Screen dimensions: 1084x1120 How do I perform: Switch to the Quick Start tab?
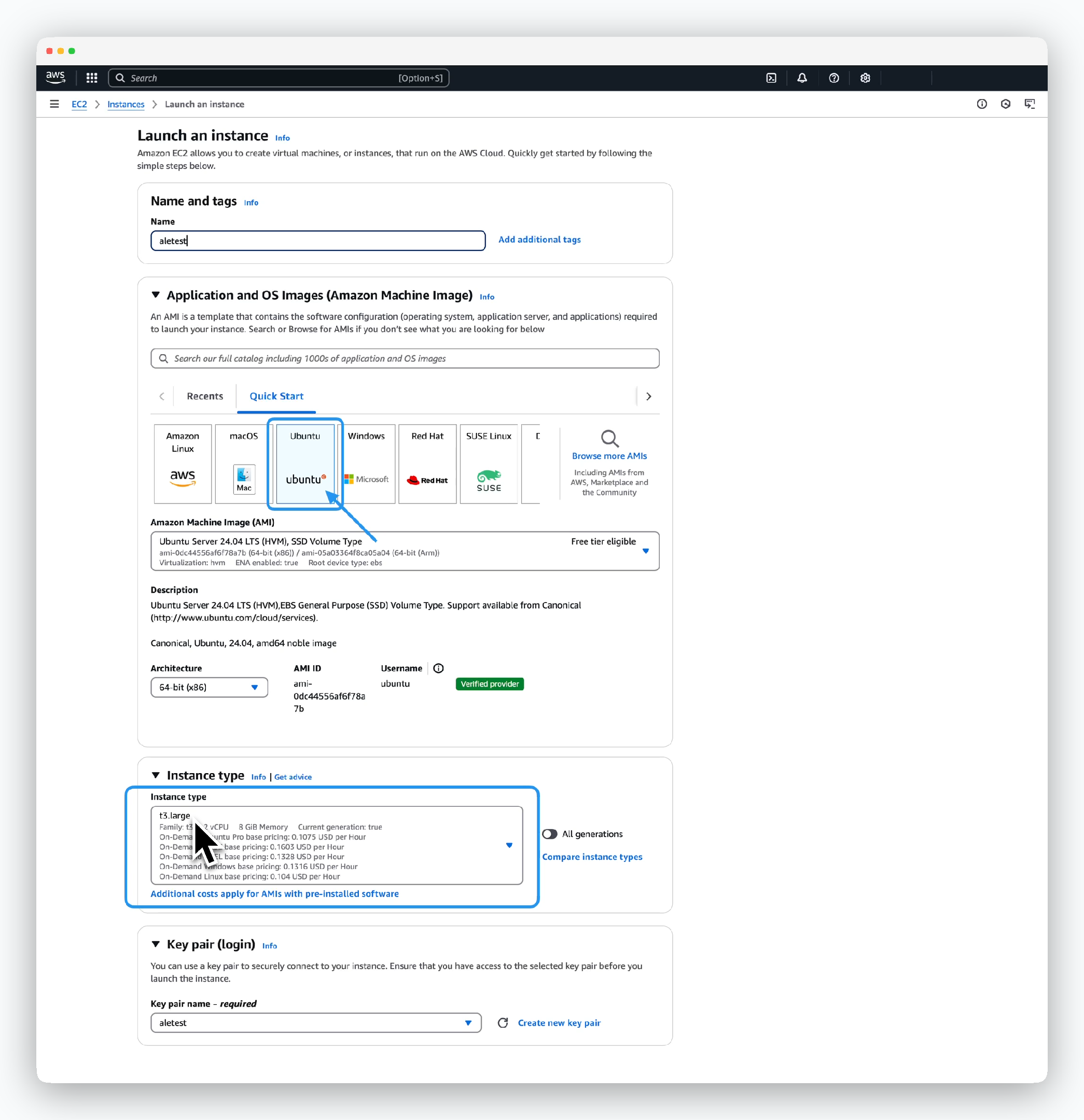276,396
